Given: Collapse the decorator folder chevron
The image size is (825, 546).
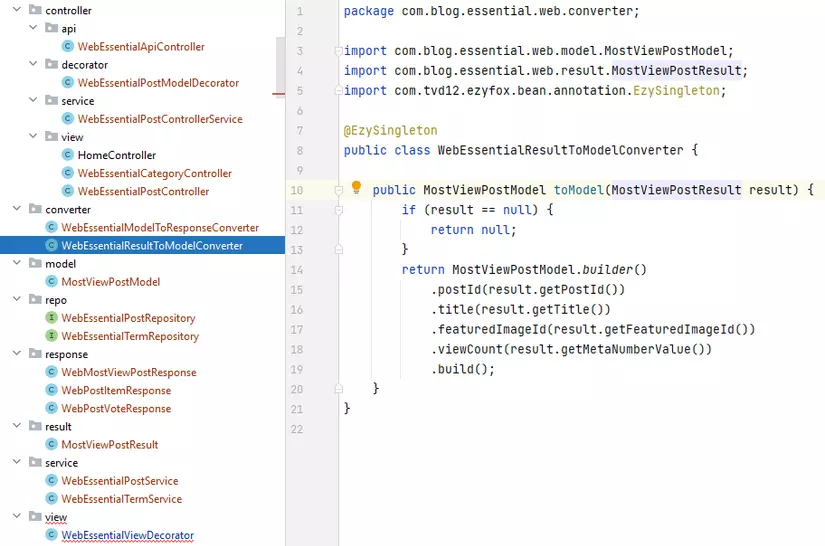Looking at the screenshot, I should [33, 64].
